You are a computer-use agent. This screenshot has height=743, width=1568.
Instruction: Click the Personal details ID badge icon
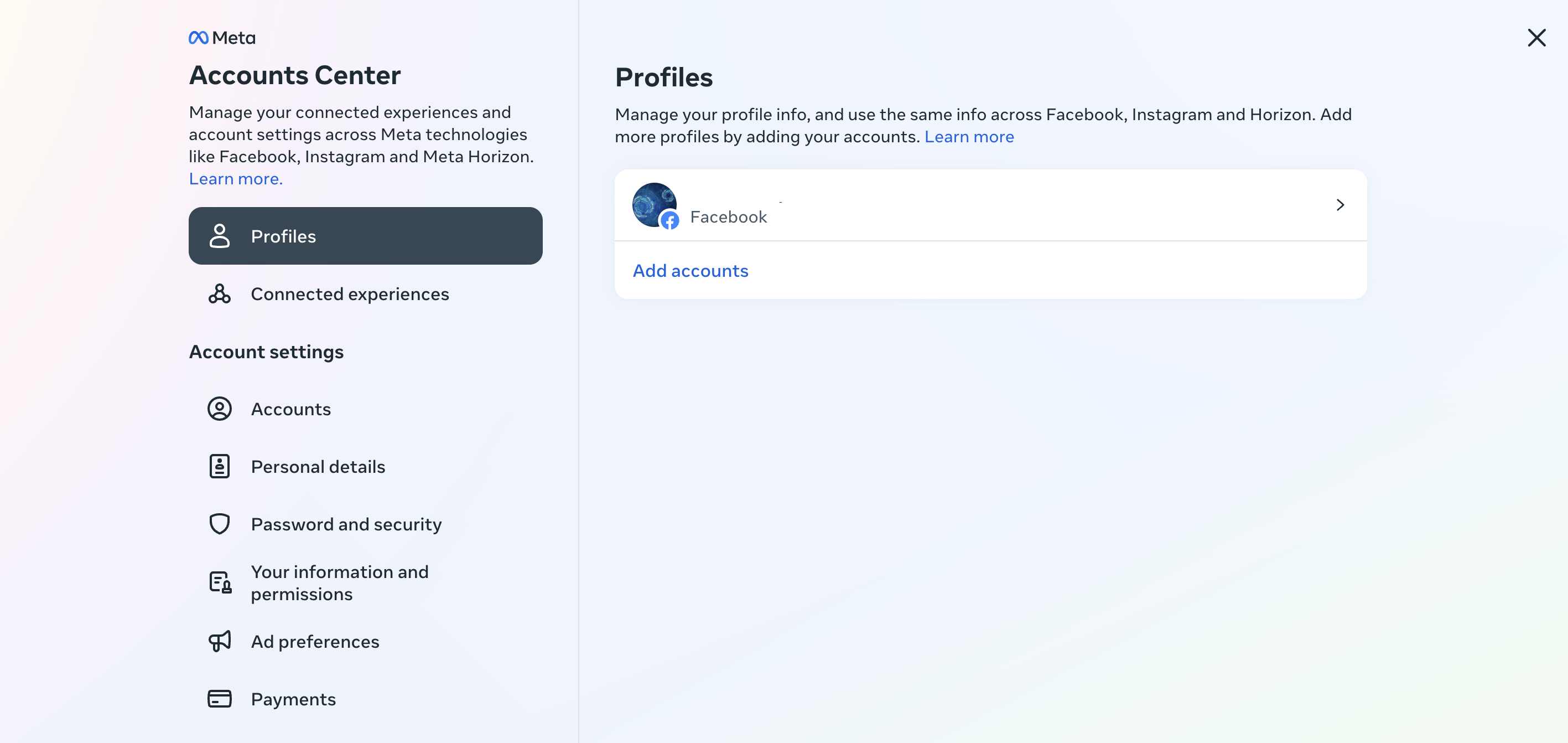[x=219, y=467]
